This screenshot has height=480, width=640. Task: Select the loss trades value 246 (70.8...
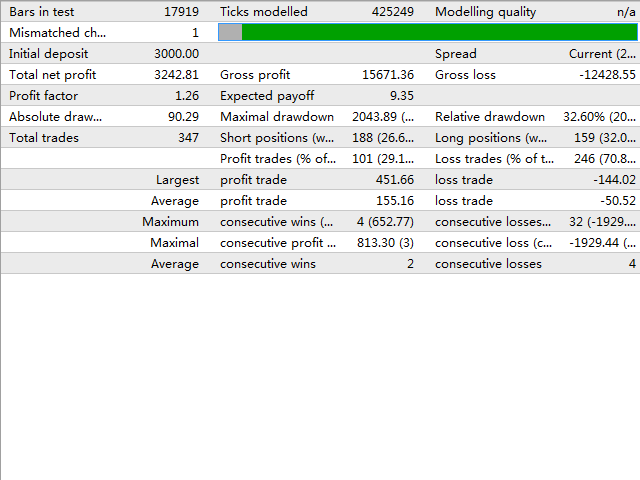tap(605, 159)
